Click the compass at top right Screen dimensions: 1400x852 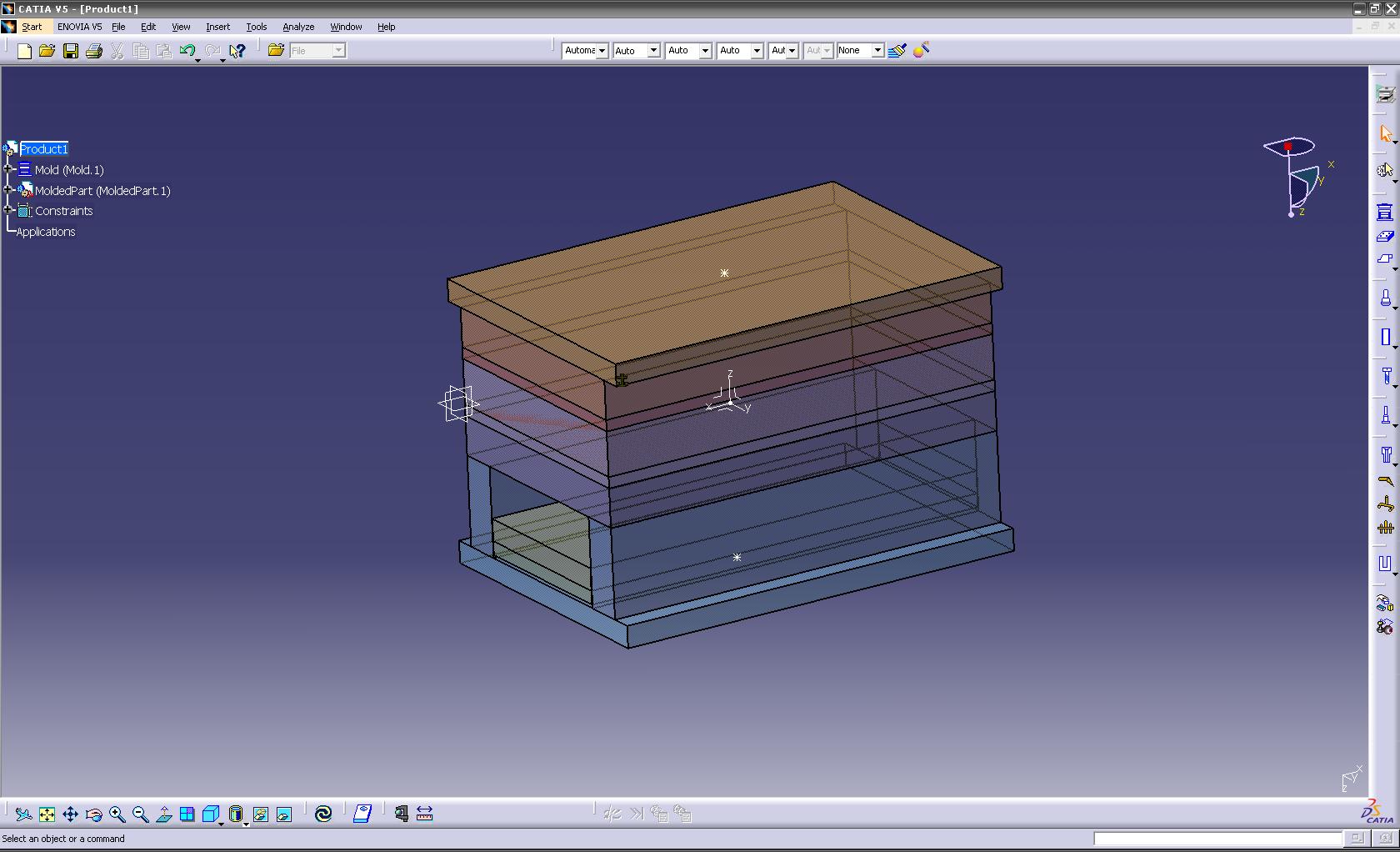[1297, 177]
